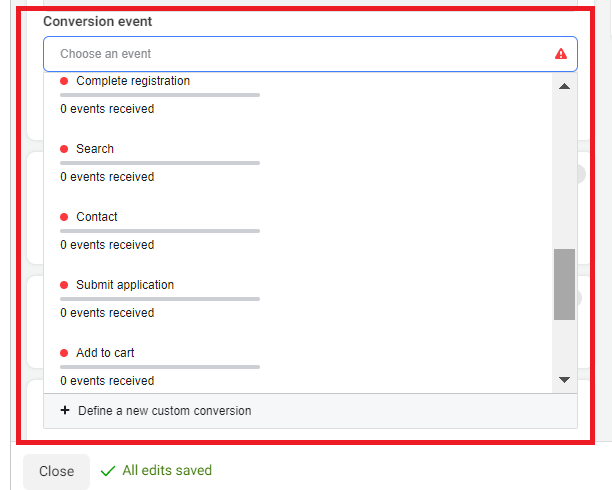This screenshot has height=490, width=612.
Task: Choose the Search conversion event
Action: pyautogui.click(x=95, y=149)
